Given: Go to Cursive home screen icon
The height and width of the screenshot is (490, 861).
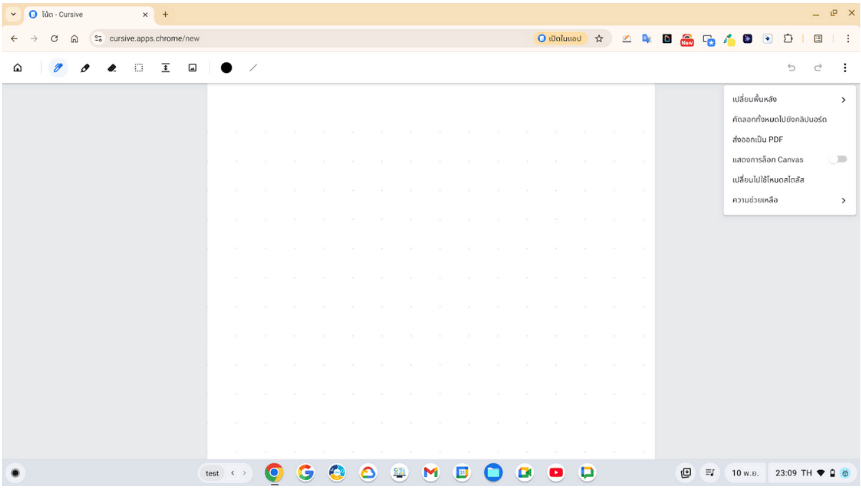Looking at the screenshot, I should click(17, 68).
